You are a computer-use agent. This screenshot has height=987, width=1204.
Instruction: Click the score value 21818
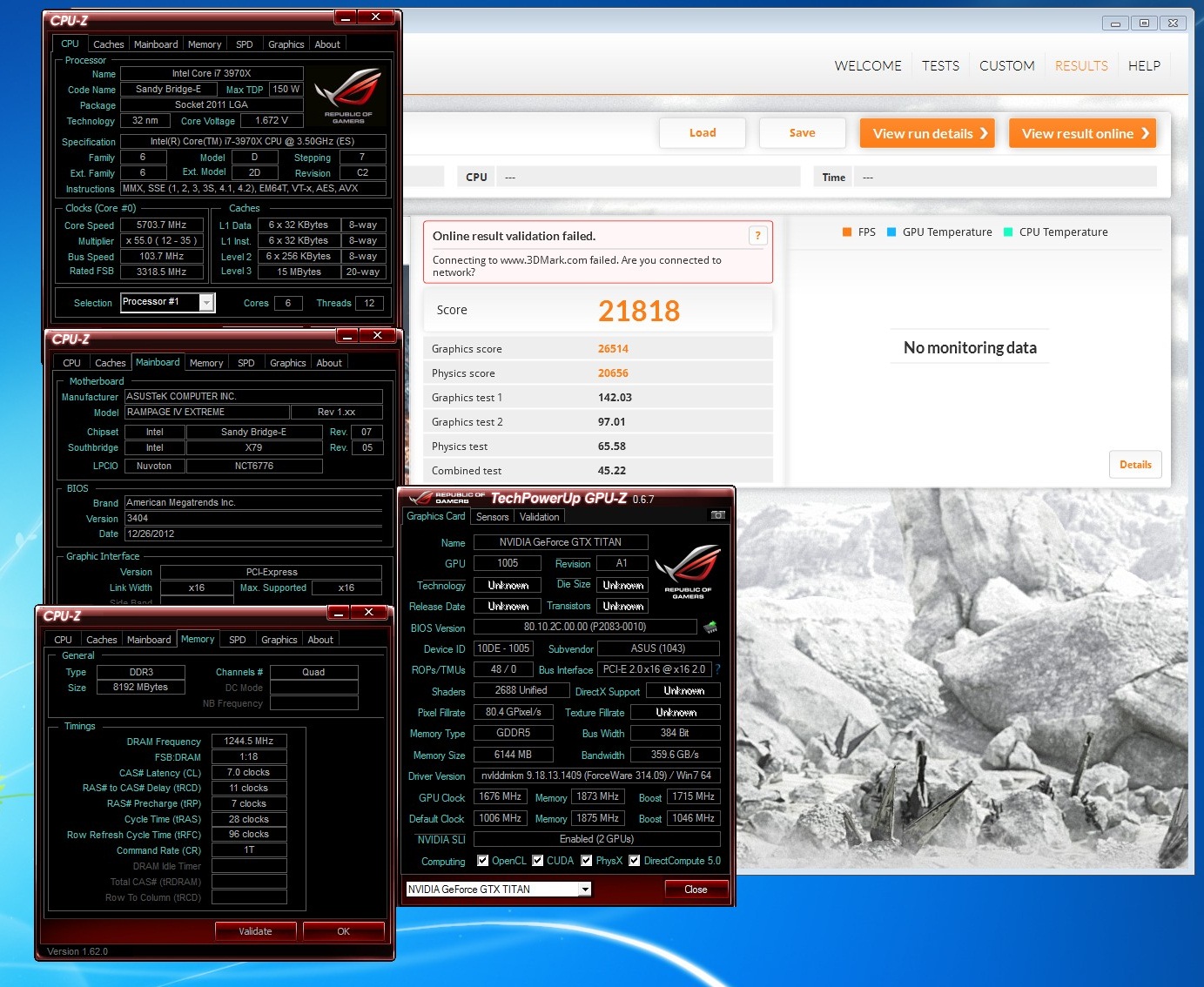639,310
